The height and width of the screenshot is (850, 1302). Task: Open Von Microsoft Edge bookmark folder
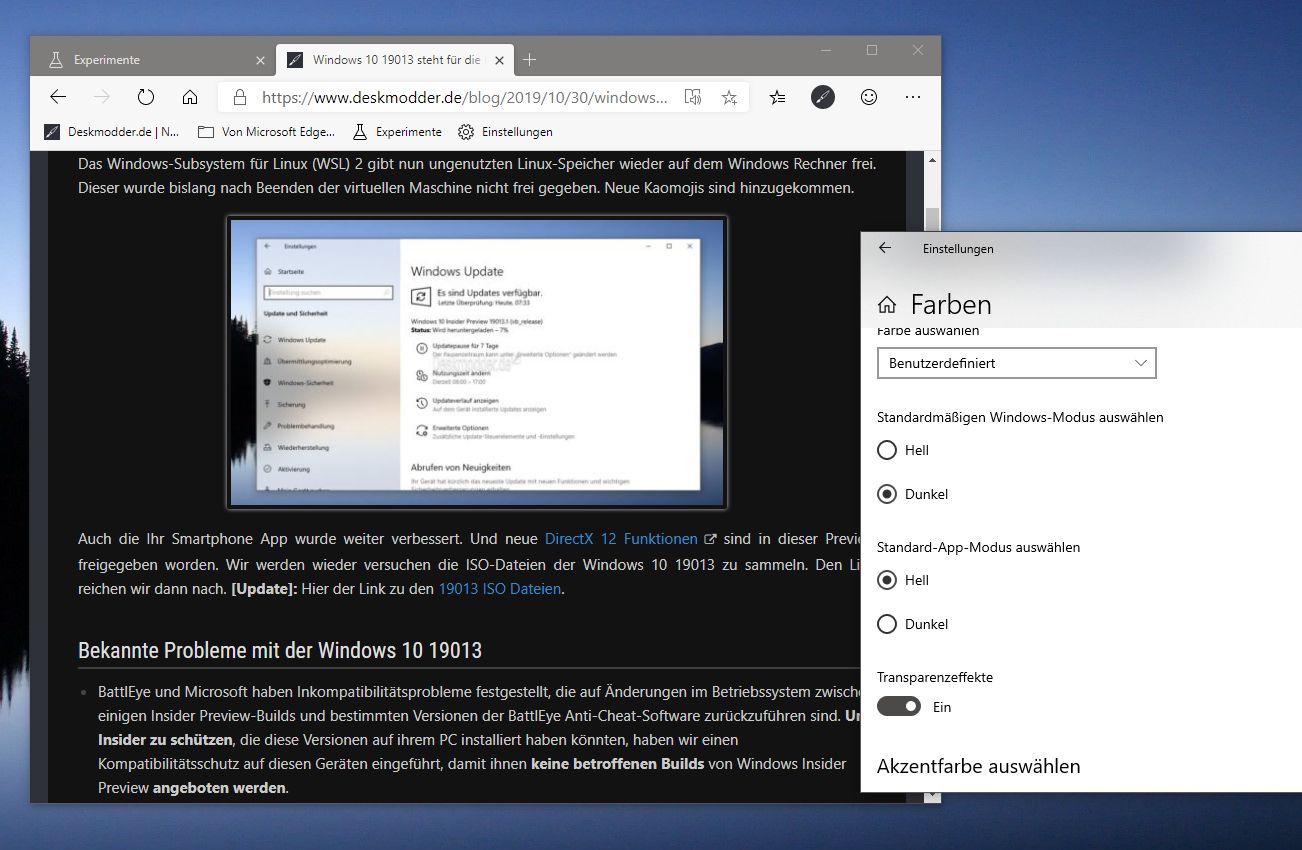(266, 131)
